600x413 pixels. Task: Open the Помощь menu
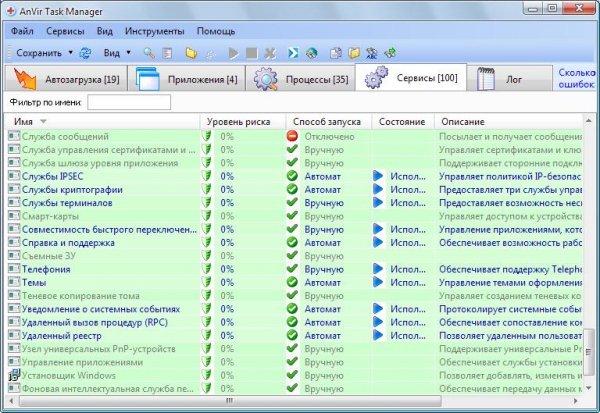216,31
